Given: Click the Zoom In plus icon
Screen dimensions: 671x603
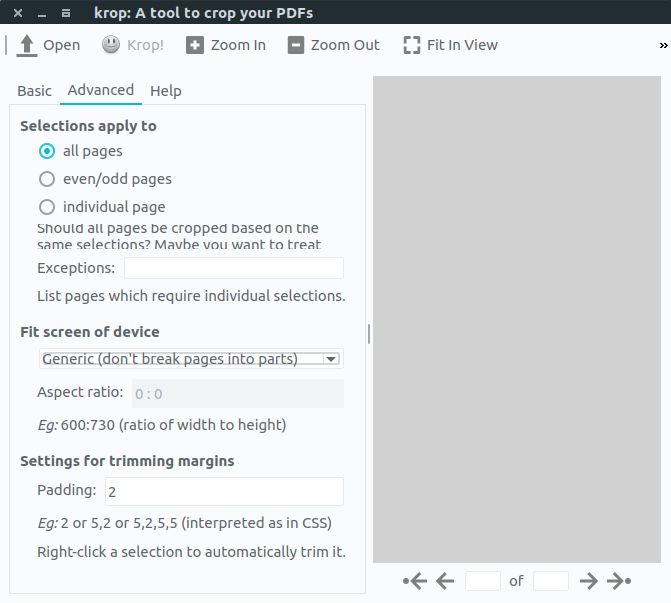Looking at the screenshot, I should [195, 45].
